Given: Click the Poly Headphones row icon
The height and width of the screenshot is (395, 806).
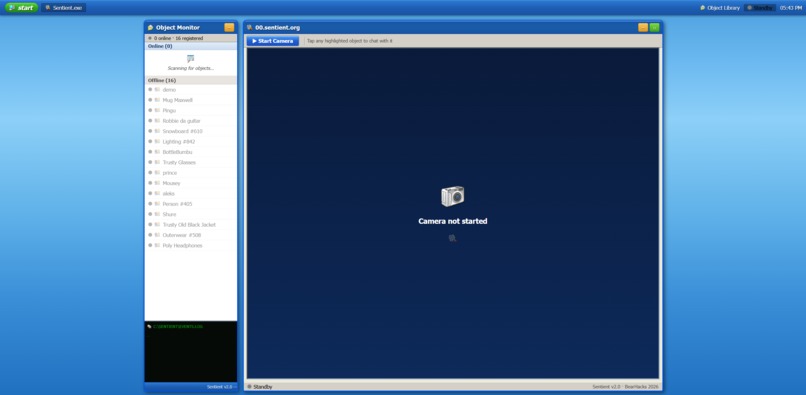Looking at the screenshot, I should tap(157, 245).
